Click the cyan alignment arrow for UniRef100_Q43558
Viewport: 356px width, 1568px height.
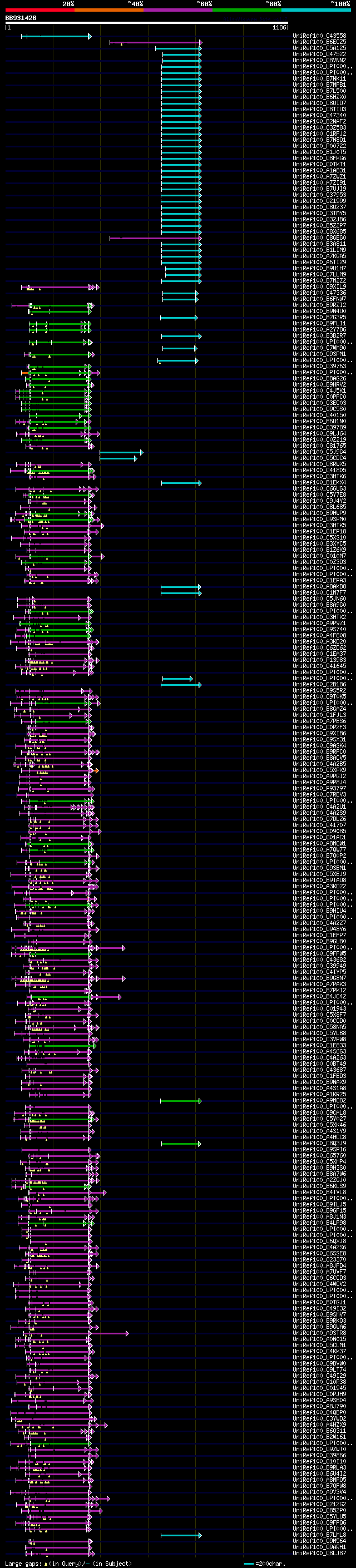(x=56, y=37)
